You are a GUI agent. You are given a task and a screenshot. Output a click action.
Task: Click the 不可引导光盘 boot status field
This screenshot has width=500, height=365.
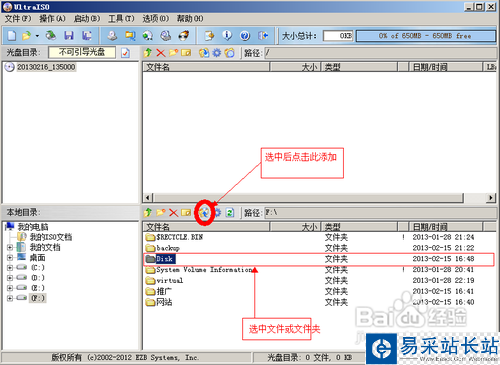coord(82,52)
